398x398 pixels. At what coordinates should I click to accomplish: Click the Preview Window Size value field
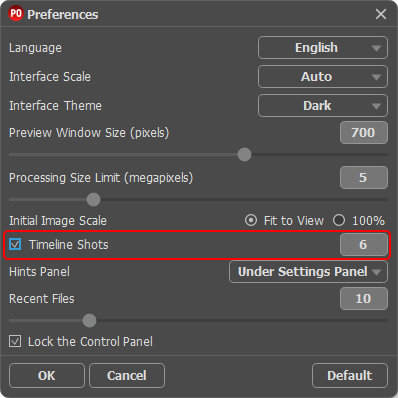[364, 133]
